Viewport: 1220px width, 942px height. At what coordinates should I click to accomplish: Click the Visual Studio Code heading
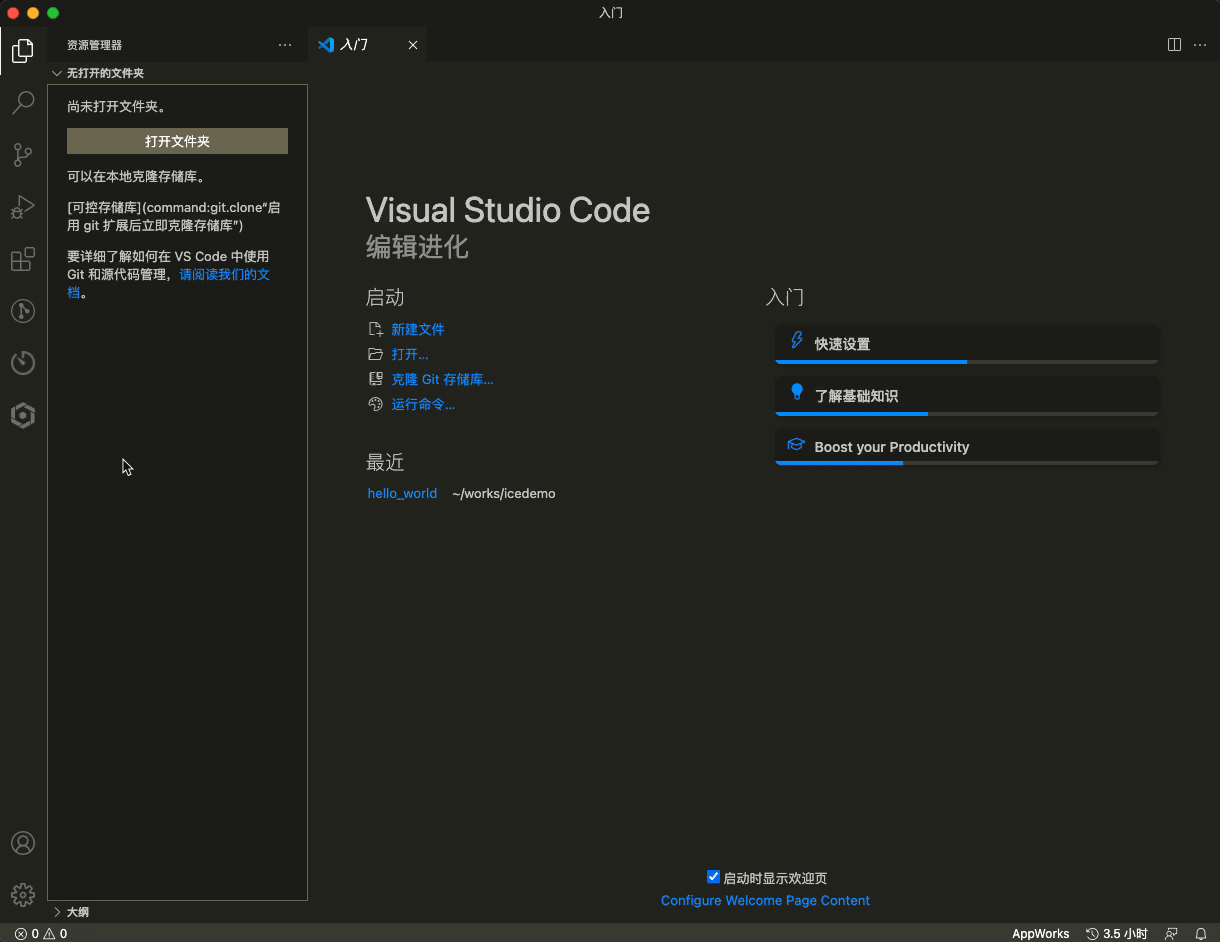[x=508, y=210]
